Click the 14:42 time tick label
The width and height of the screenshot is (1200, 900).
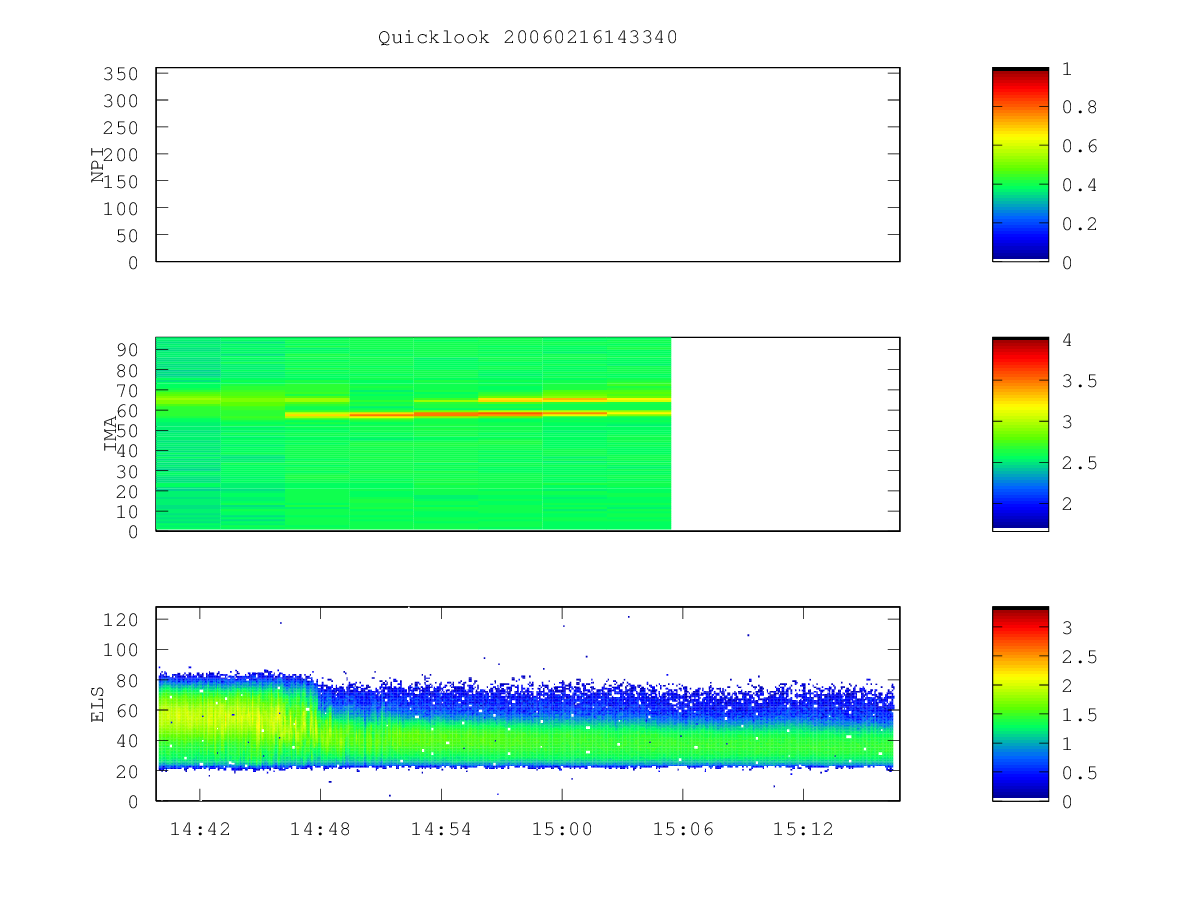click(x=200, y=829)
